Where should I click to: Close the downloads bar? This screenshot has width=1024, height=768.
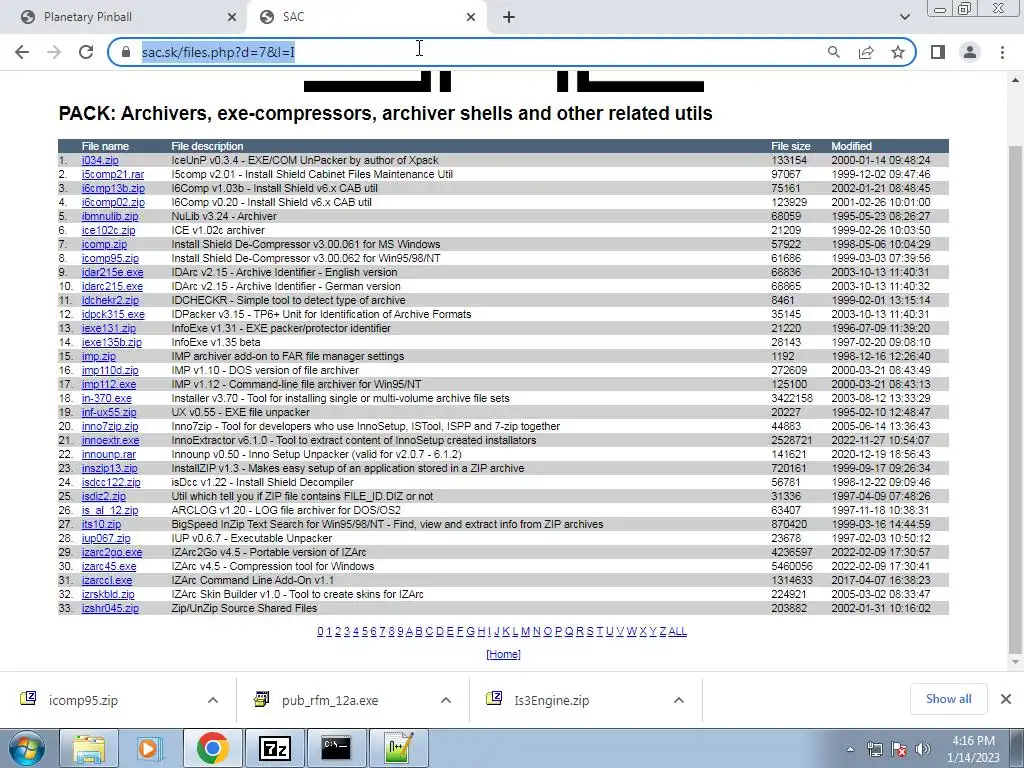(x=1006, y=699)
